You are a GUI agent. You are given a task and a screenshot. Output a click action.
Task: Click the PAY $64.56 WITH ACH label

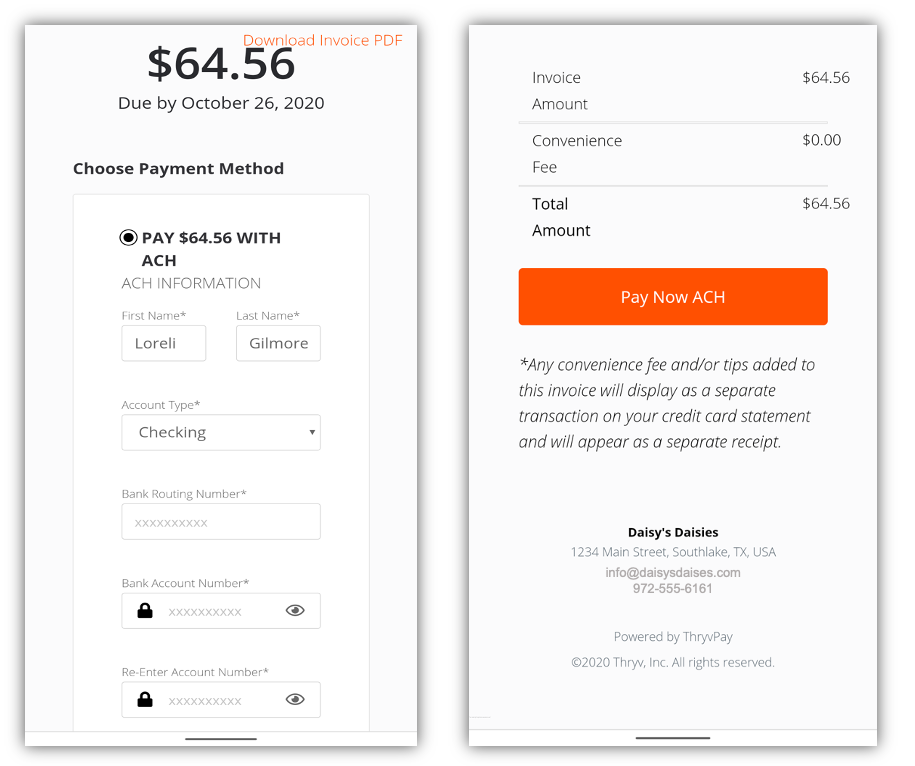tap(211, 249)
